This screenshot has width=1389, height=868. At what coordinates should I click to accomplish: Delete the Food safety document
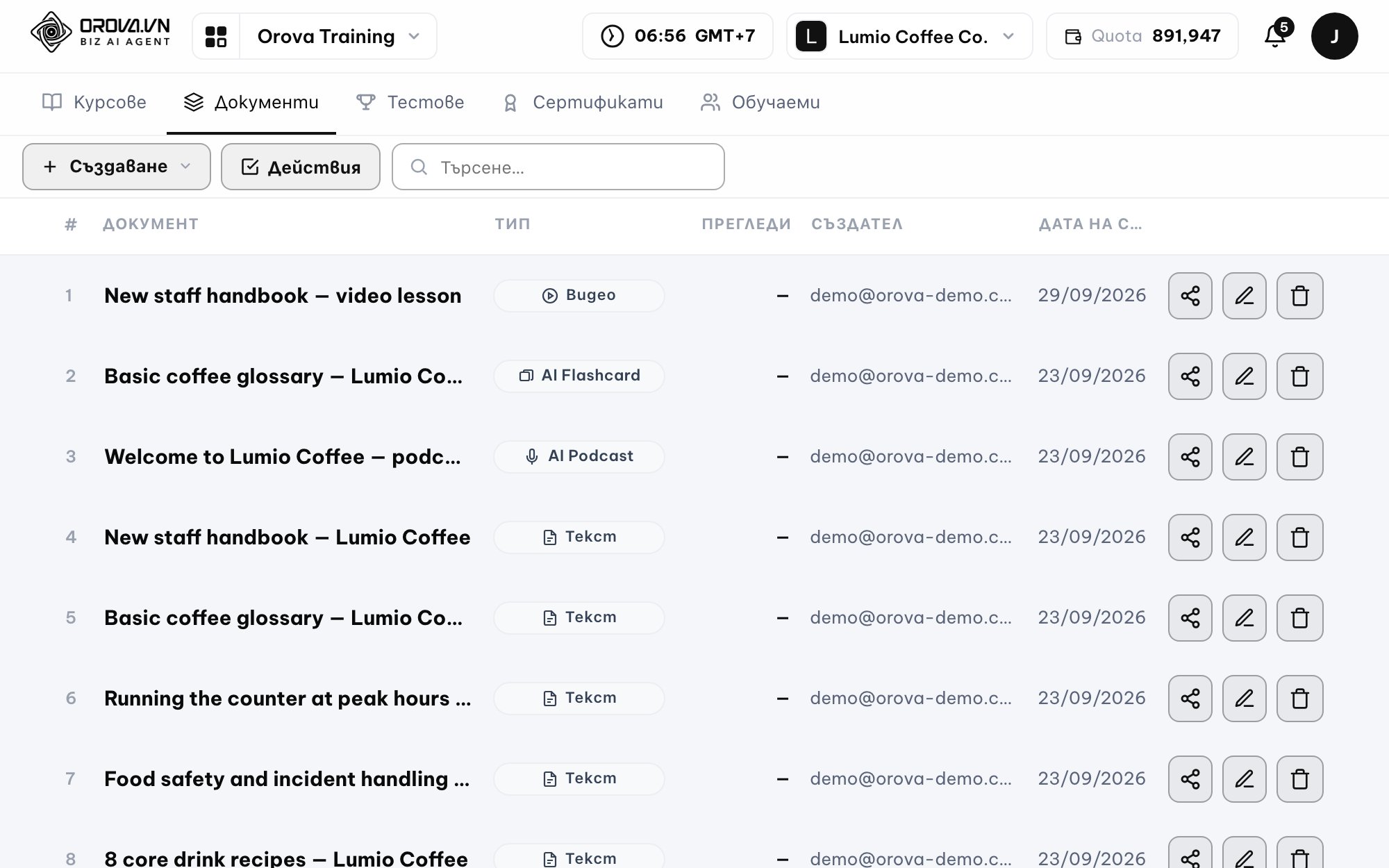click(1299, 779)
